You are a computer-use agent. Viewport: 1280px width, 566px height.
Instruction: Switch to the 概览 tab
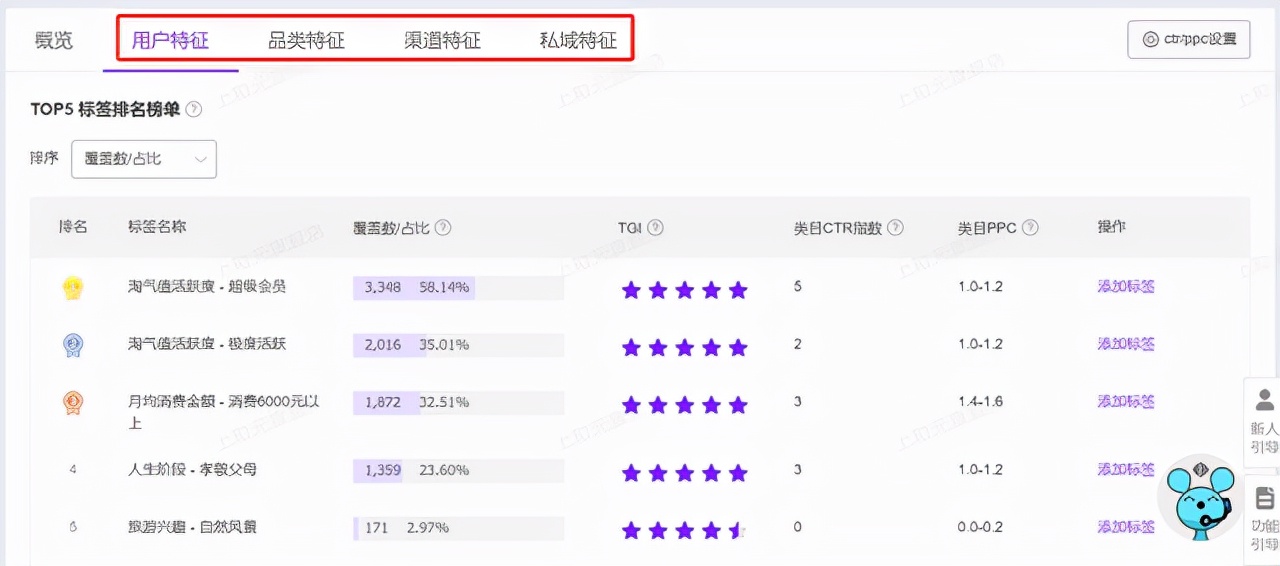tap(54, 41)
